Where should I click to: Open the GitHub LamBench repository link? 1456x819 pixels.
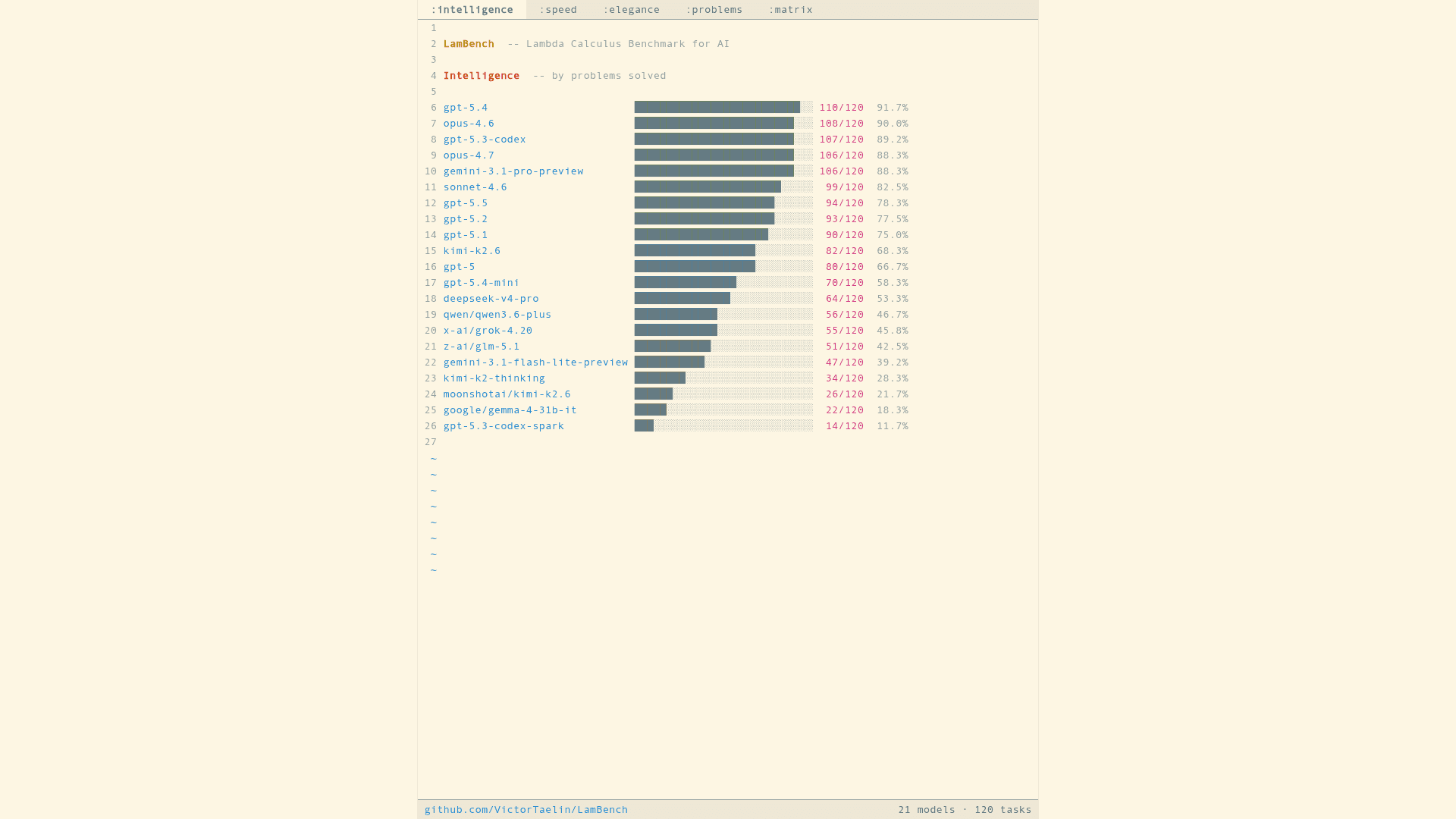[x=526, y=809]
